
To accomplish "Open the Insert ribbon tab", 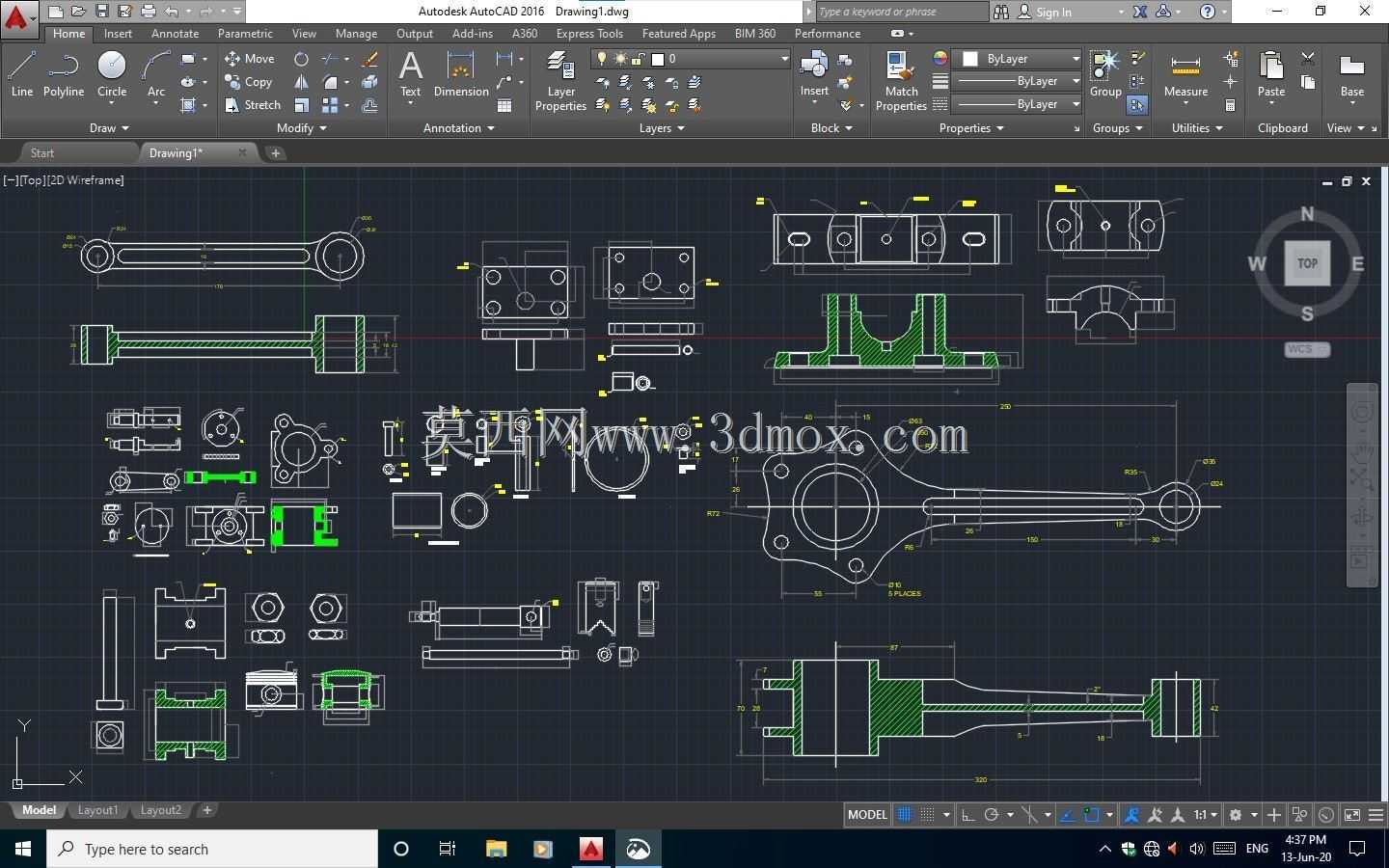I will coord(118,34).
